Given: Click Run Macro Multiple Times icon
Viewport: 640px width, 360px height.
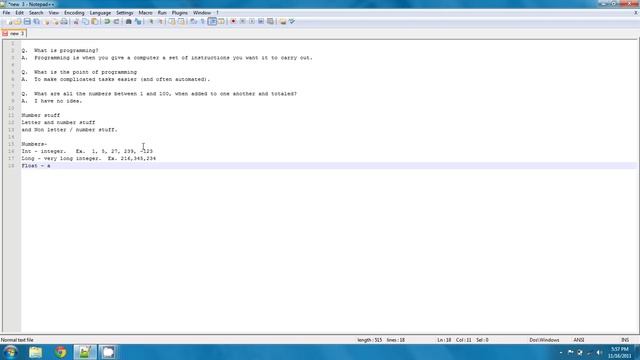Looking at the screenshot, I should tap(261, 21).
